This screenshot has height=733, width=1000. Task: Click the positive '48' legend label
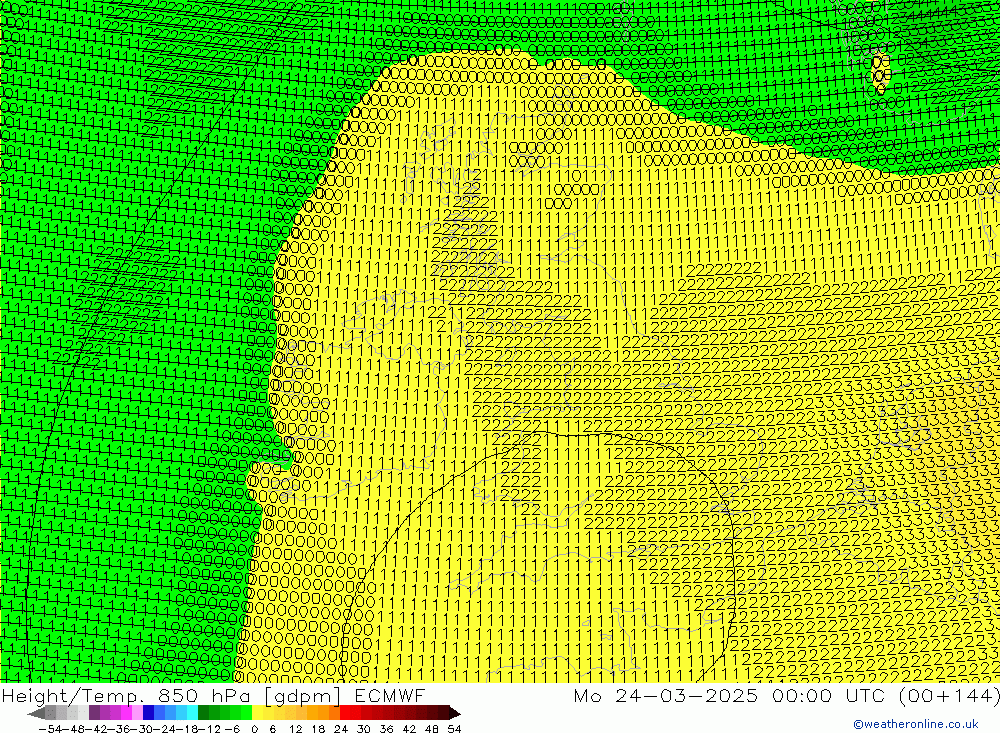pyautogui.click(x=432, y=729)
